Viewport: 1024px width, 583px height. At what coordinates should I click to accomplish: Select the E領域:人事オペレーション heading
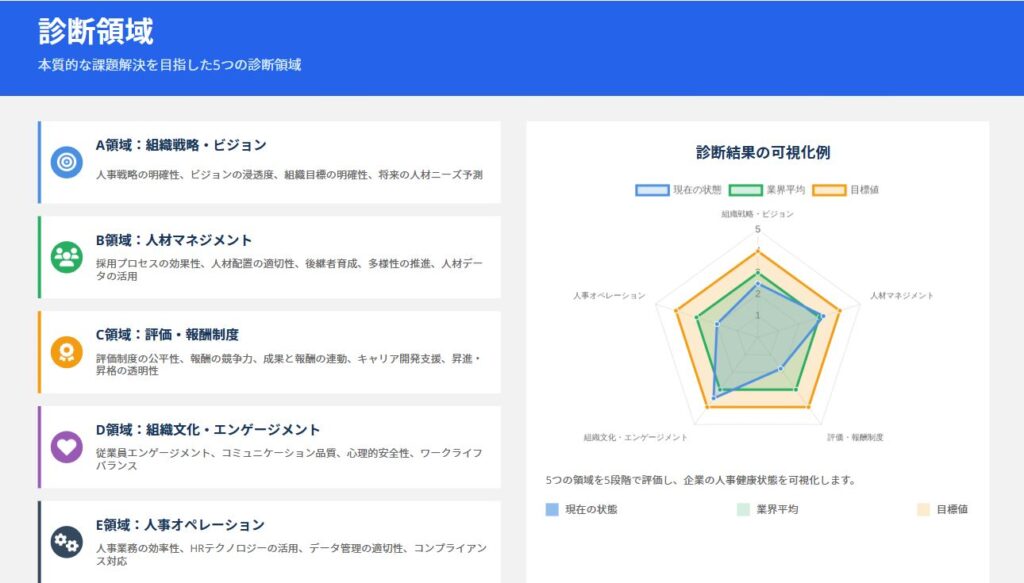pyautogui.click(x=180, y=525)
